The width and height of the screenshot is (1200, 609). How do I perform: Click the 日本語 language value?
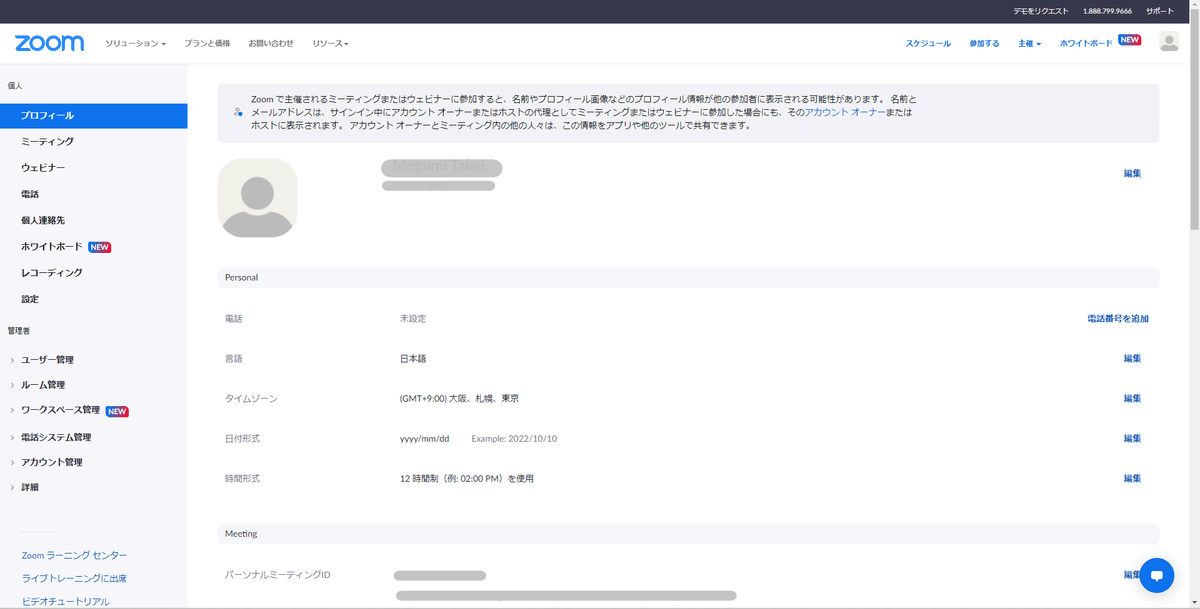[413, 358]
